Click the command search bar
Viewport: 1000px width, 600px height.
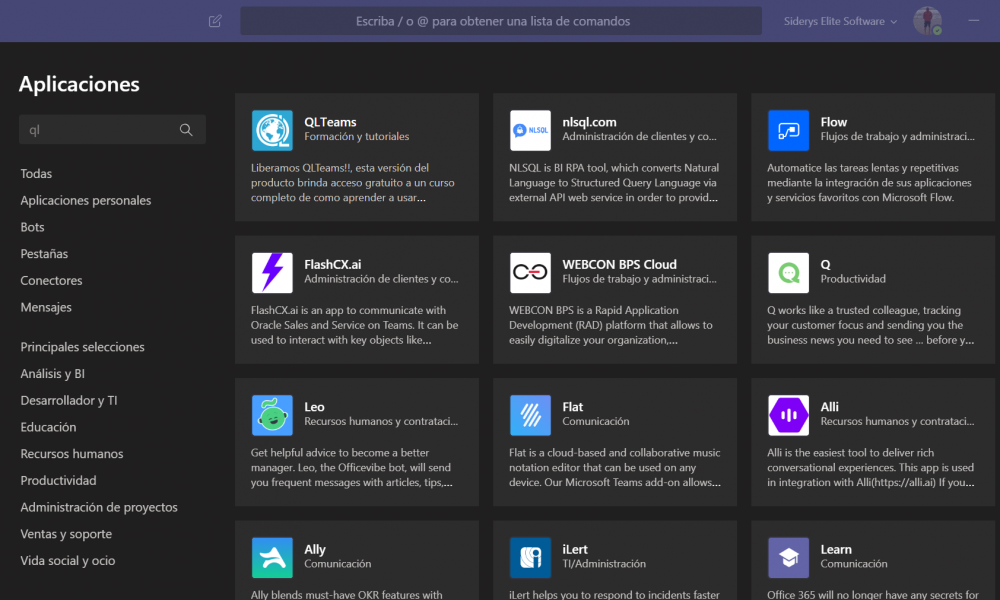click(x=501, y=21)
